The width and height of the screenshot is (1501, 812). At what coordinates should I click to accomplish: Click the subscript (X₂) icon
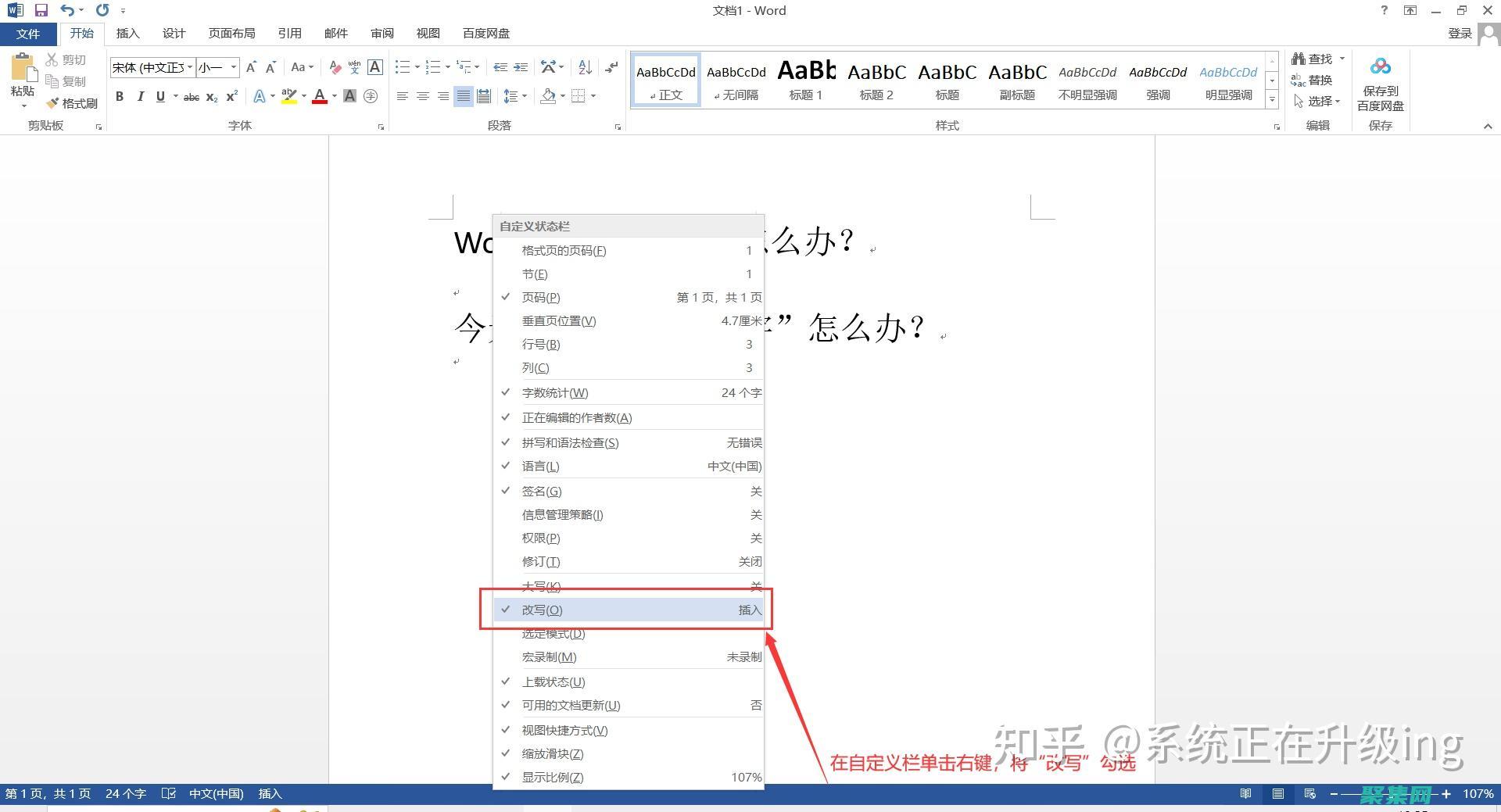coord(211,96)
